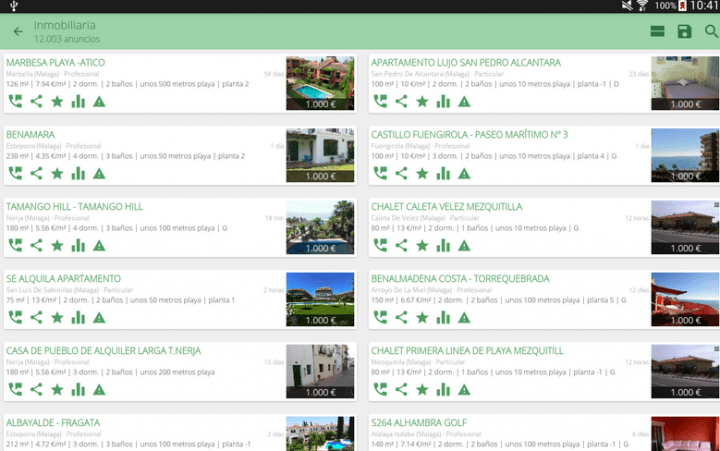Call the SE ALQUILA APARTAMENTO advertiser
Viewport: 720px width, 451px height.
click(15, 317)
